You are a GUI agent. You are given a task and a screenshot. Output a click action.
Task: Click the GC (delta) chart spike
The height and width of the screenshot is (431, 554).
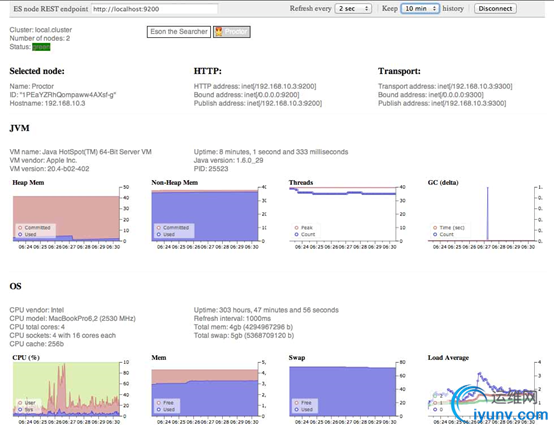click(488, 214)
